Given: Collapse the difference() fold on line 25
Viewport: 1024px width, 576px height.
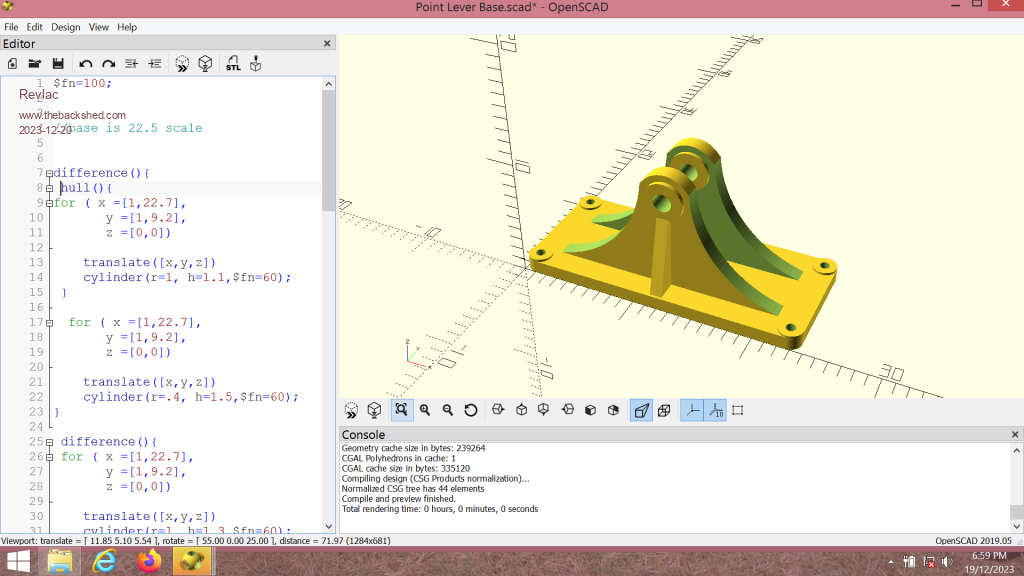Looking at the screenshot, I should click(x=49, y=442).
